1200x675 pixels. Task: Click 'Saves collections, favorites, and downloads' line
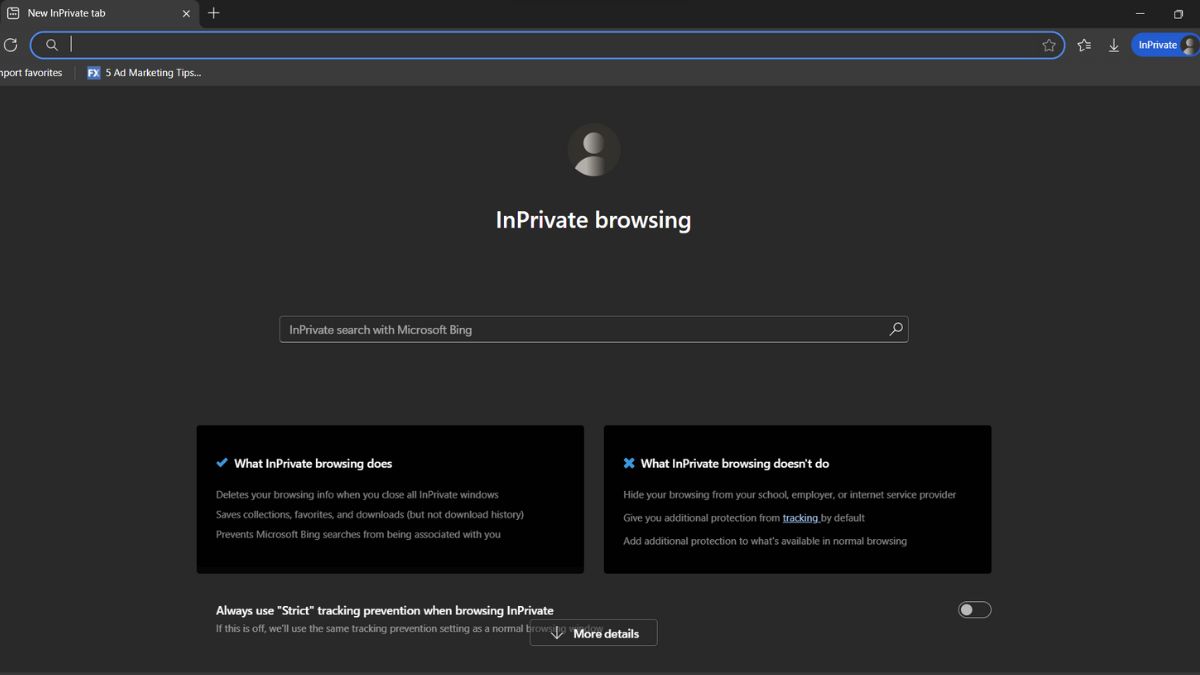370,515
